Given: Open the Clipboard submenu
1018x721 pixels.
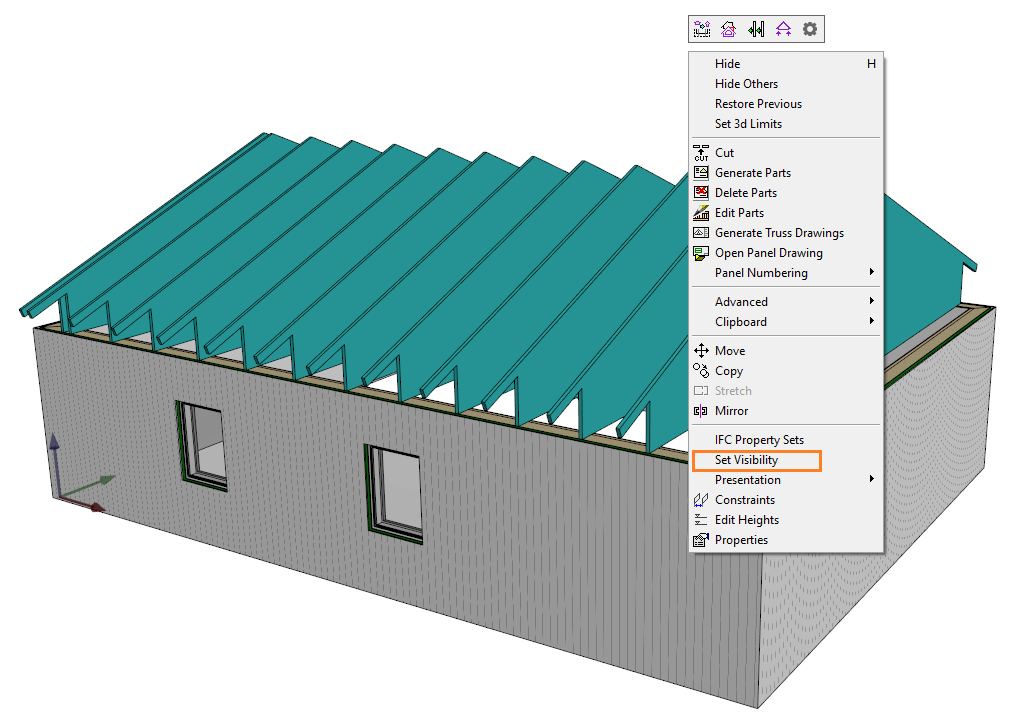Looking at the screenshot, I should pos(741,322).
